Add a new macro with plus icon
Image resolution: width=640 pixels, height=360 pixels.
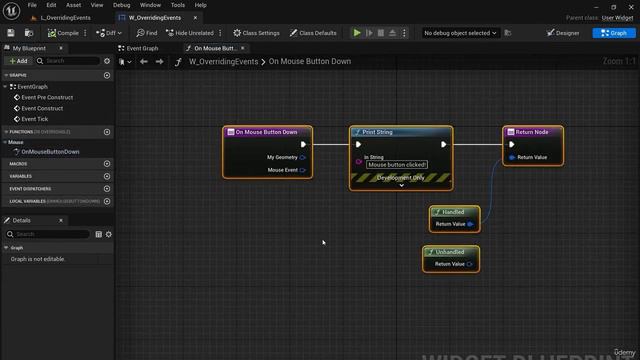coord(107,164)
